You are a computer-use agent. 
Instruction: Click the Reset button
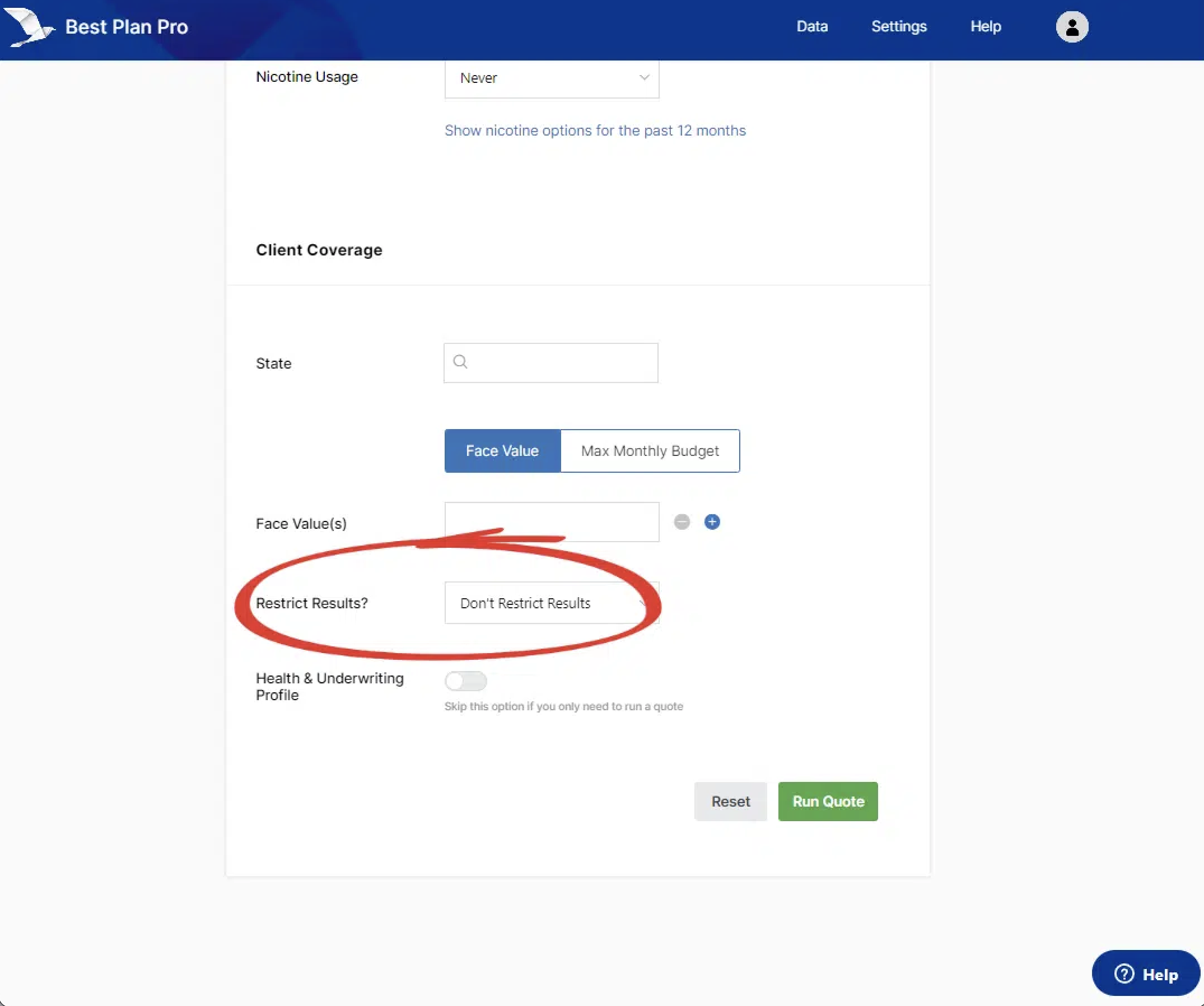[x=730, y=801]
